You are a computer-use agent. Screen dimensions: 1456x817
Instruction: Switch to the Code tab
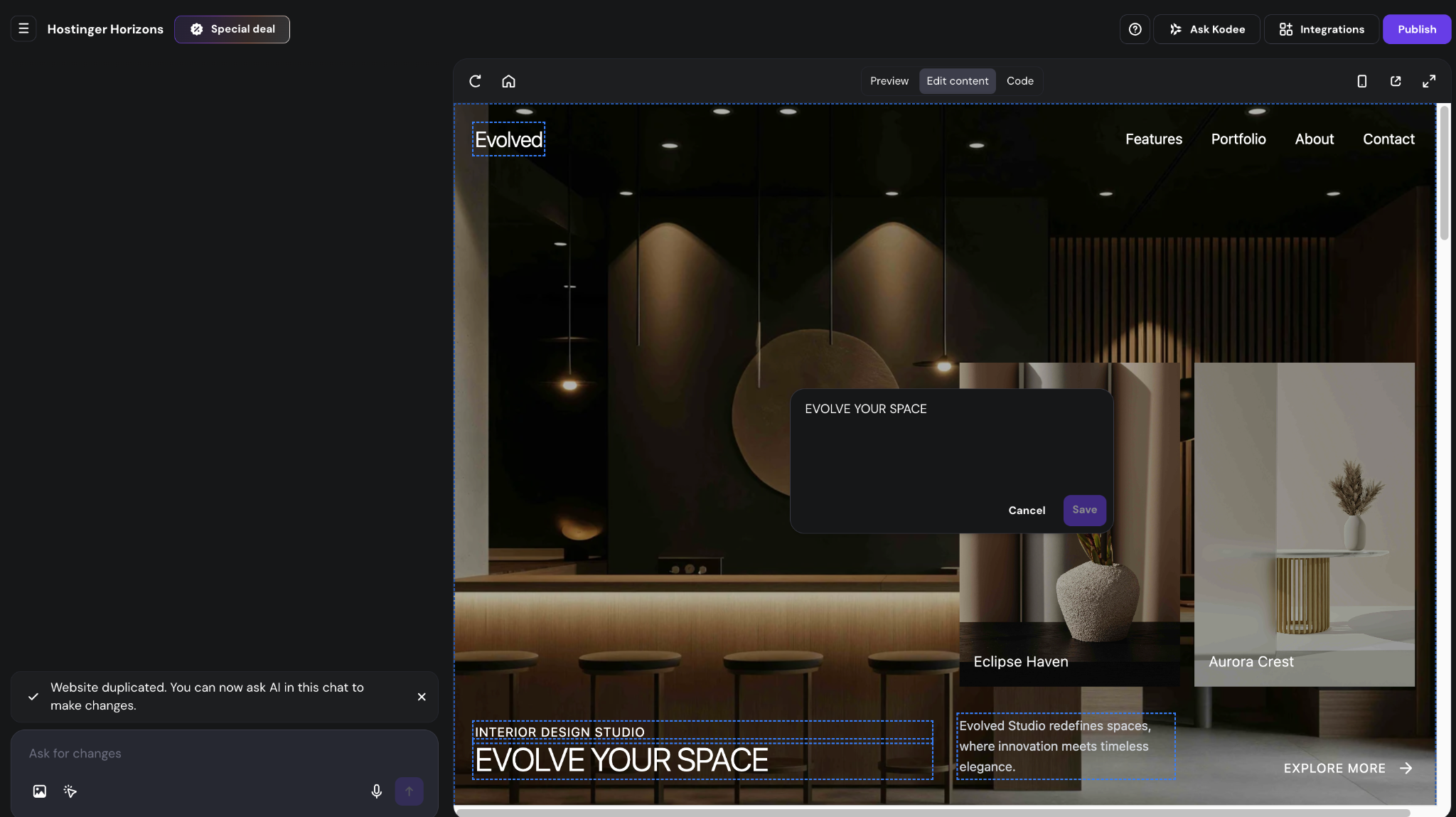pos(1019,81)
